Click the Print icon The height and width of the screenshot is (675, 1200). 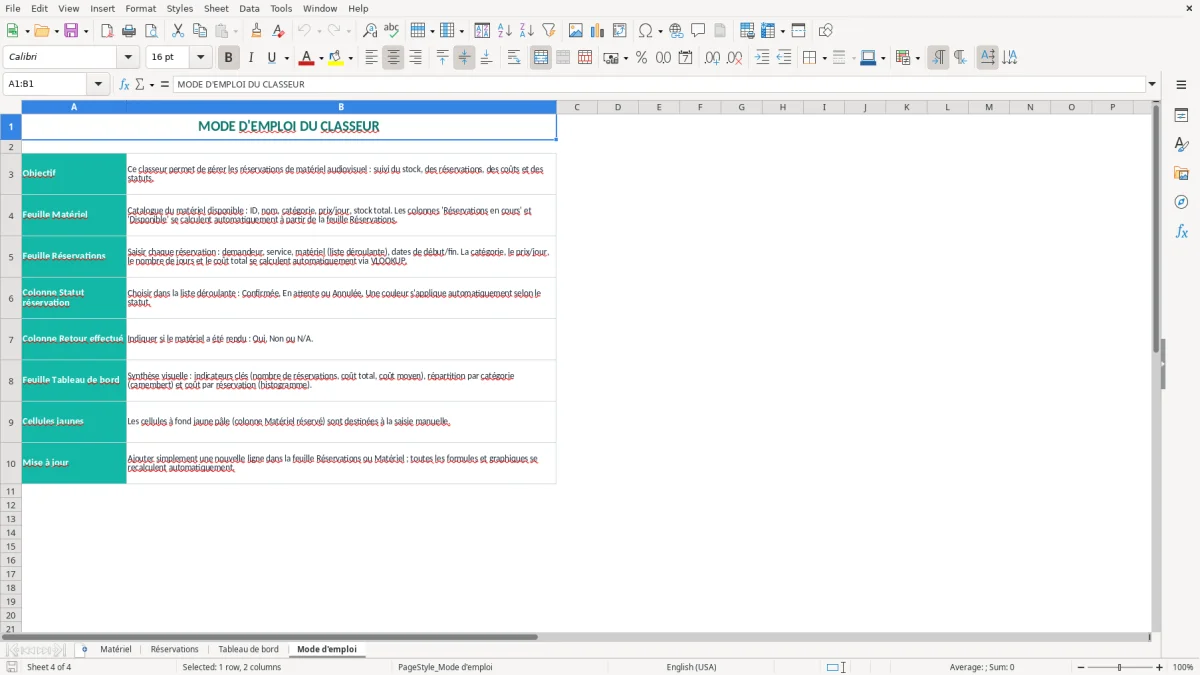[129, 31]
